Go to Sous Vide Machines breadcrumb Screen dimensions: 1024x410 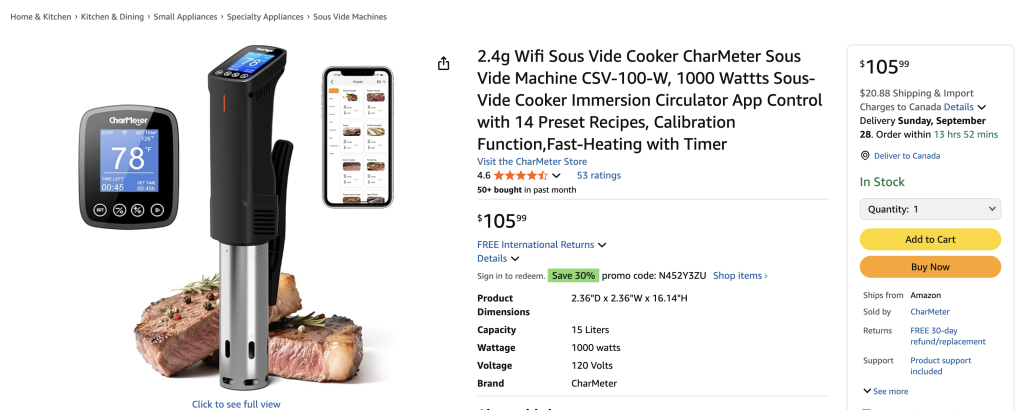pos(350,17)
